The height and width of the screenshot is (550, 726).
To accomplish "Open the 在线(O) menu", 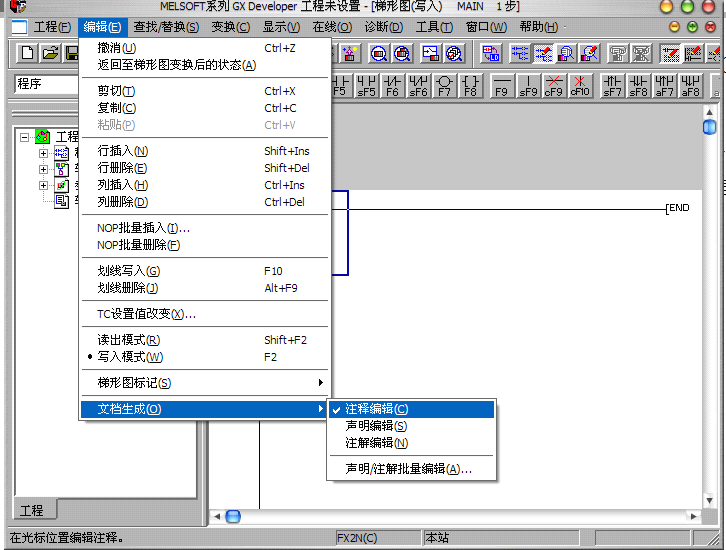I will coord(332,27).
